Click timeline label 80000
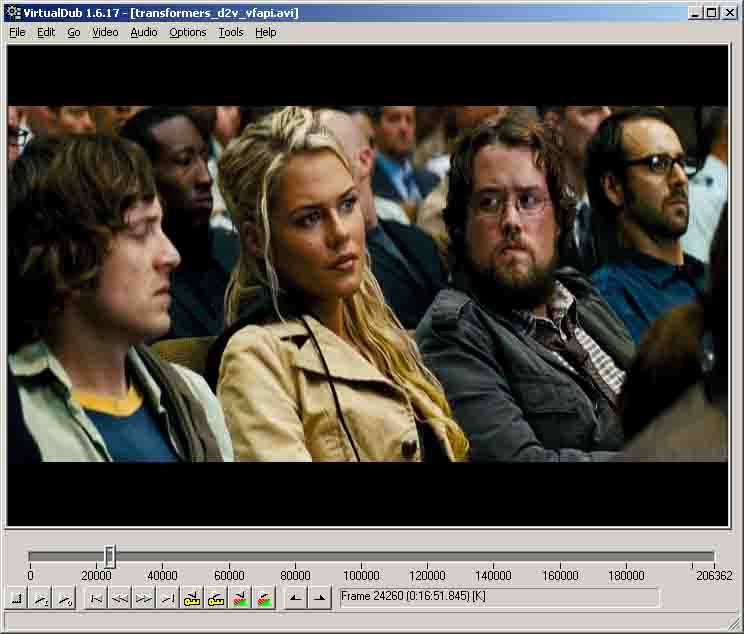The image size is (744, 634). pyautogui.click(x=295, y=576)
